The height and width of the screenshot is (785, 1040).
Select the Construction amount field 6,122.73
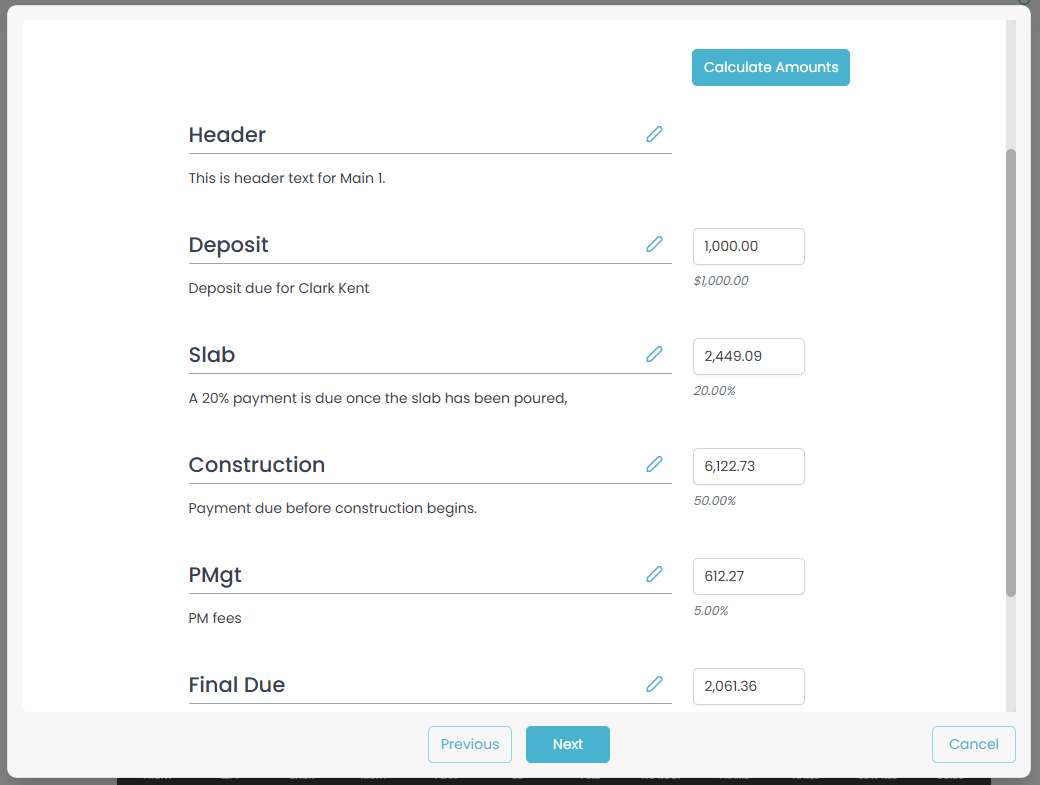748,466
